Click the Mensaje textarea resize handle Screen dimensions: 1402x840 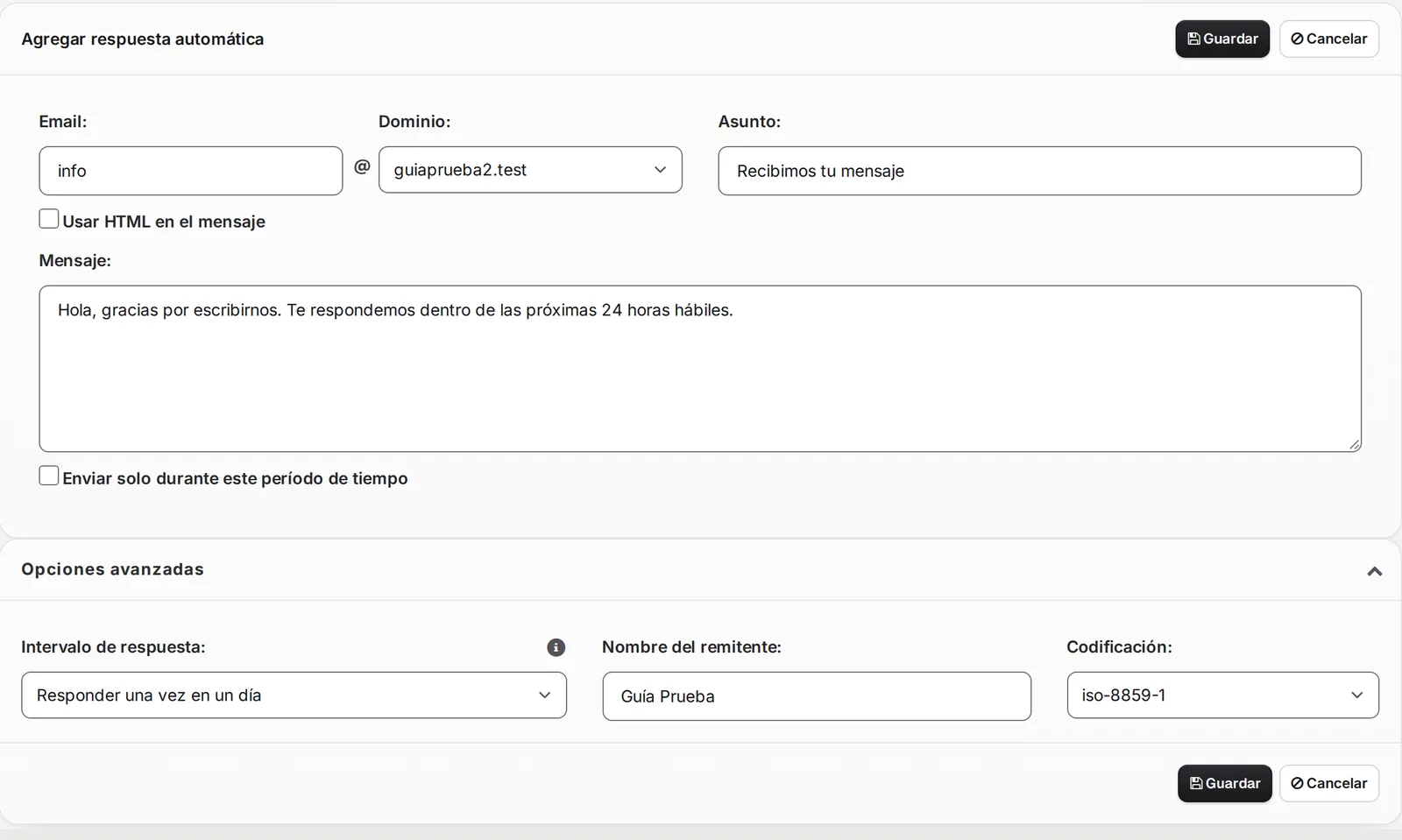[x=1354, y=445]
